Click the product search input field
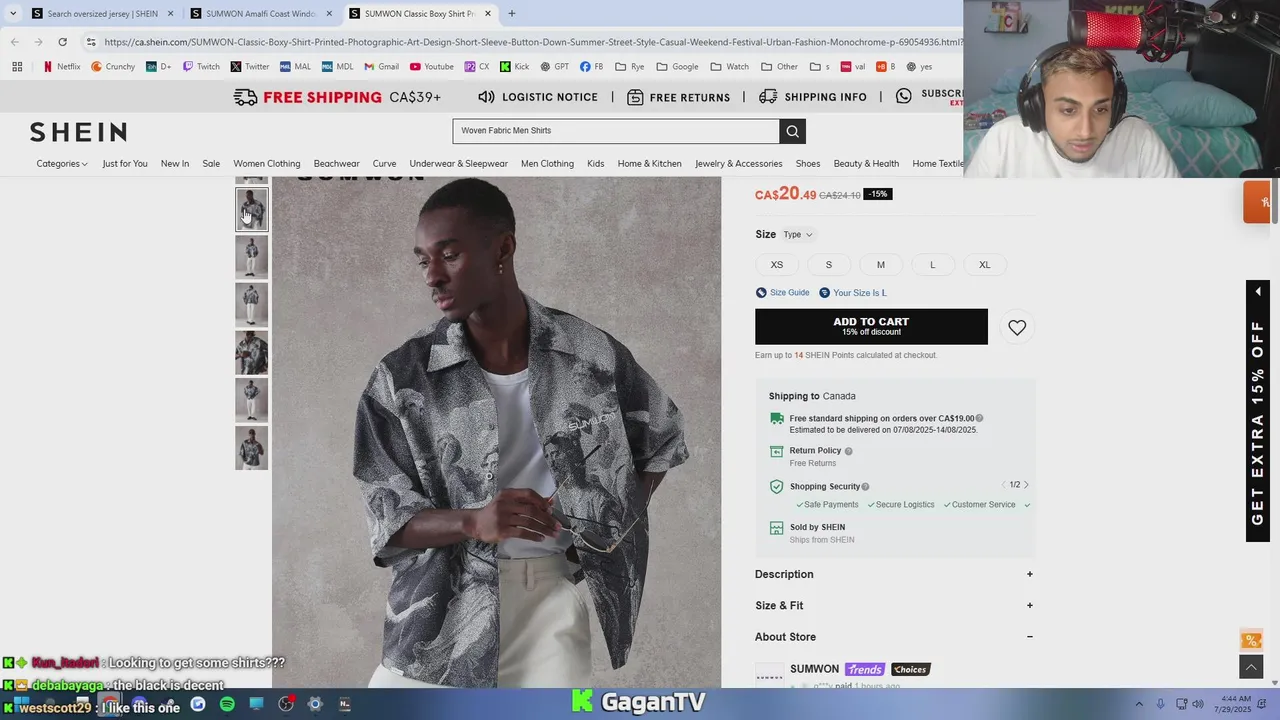Screen dimensions: 1280x720 point(616,131)
